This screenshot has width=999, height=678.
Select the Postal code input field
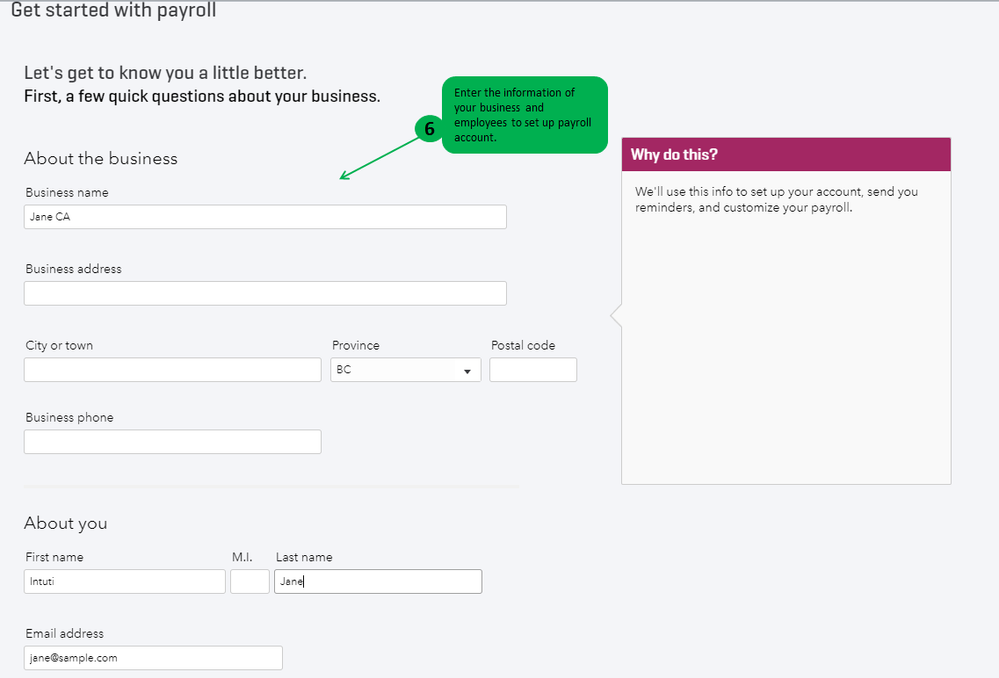coord(533,370)
